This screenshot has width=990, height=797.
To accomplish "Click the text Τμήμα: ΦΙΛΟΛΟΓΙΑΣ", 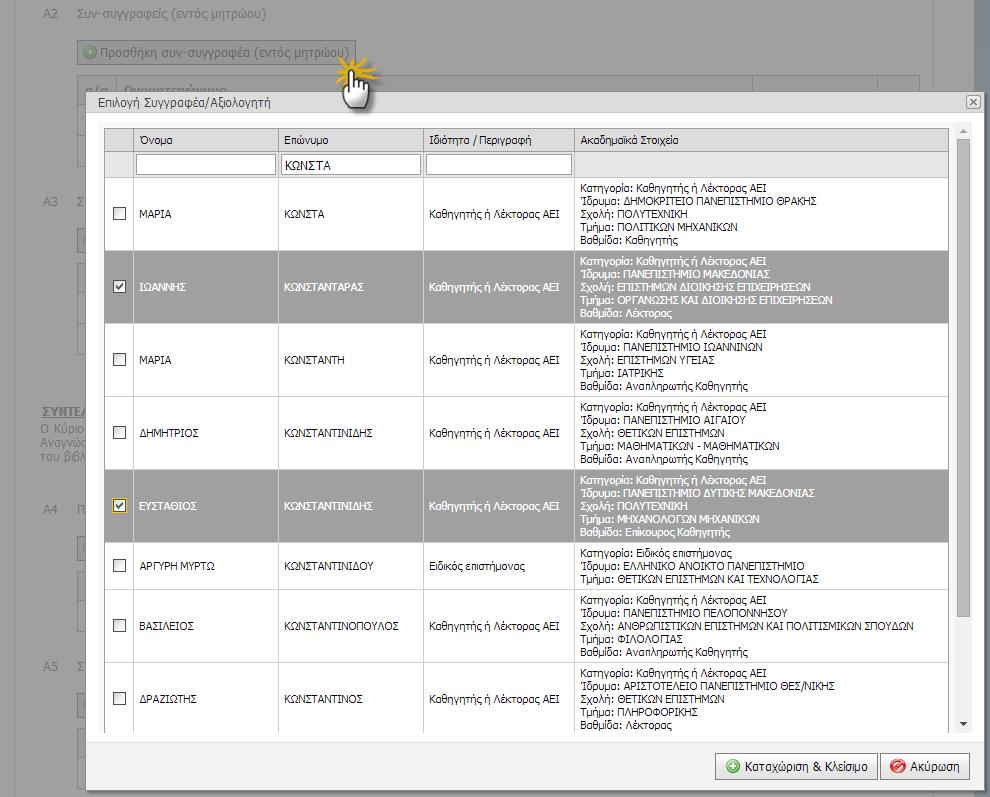I will pos(631,639).
